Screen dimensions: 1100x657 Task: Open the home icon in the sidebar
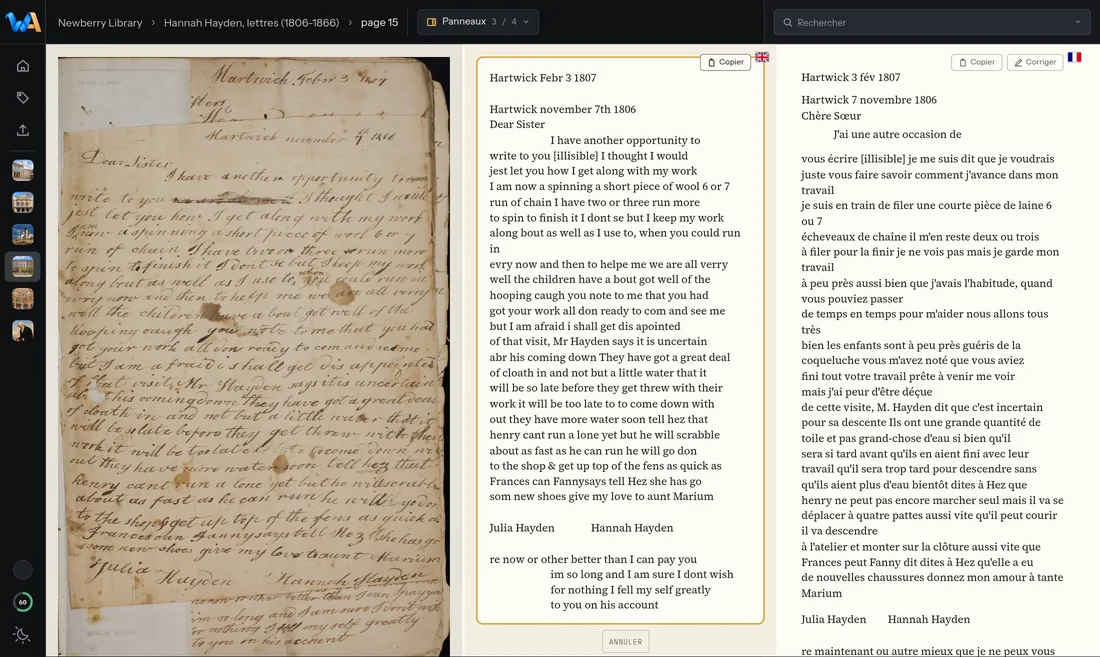pyautogui.click(x=22, y=66)
